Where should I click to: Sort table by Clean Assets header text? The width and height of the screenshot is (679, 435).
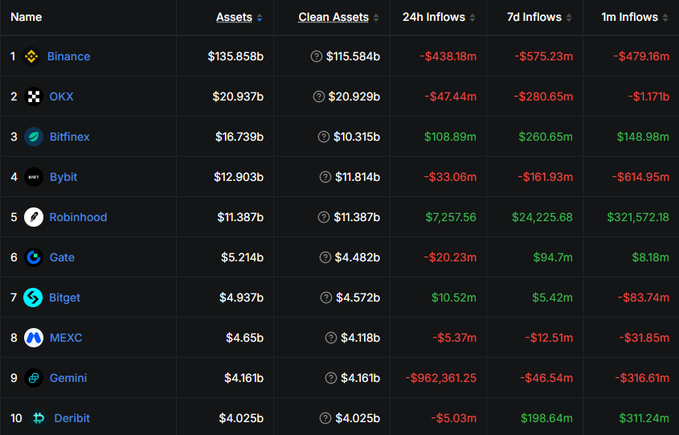tap(333, 17)
